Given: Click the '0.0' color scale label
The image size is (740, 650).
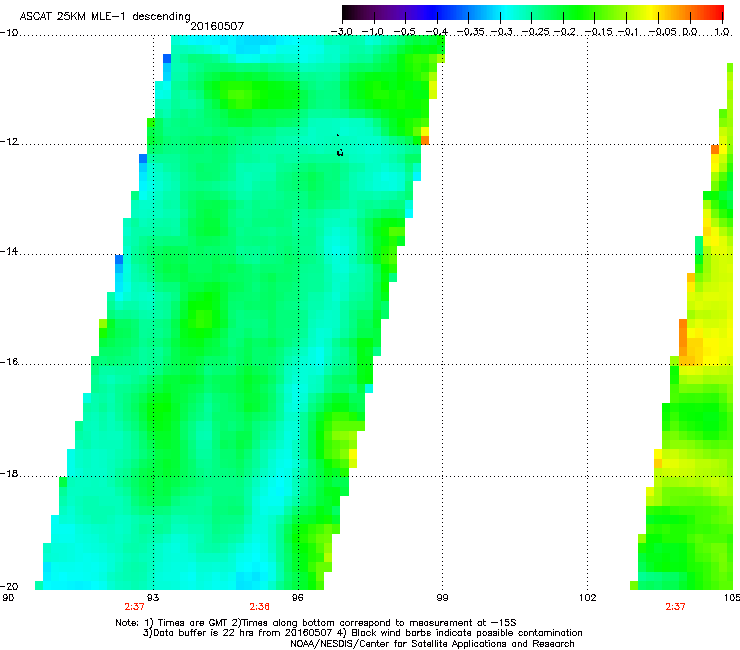Looking at the screenshot, I should [690, 32].
